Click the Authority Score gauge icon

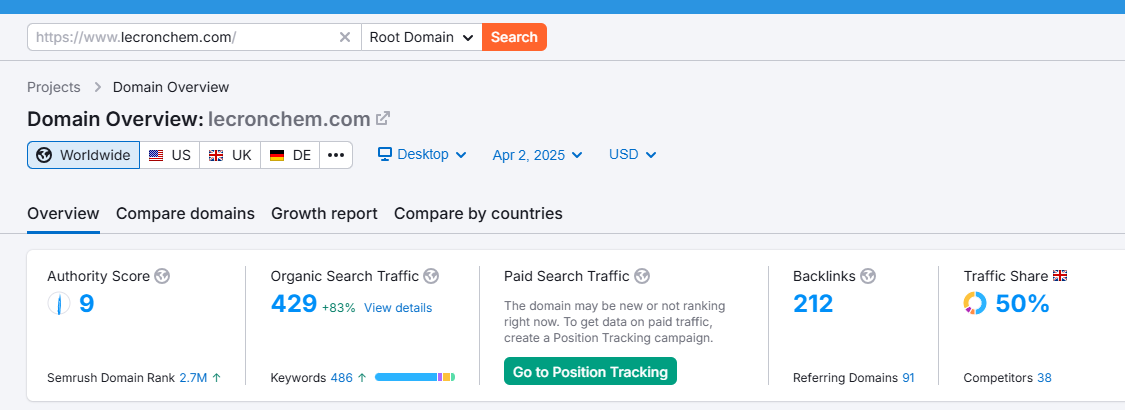[59, 304]
